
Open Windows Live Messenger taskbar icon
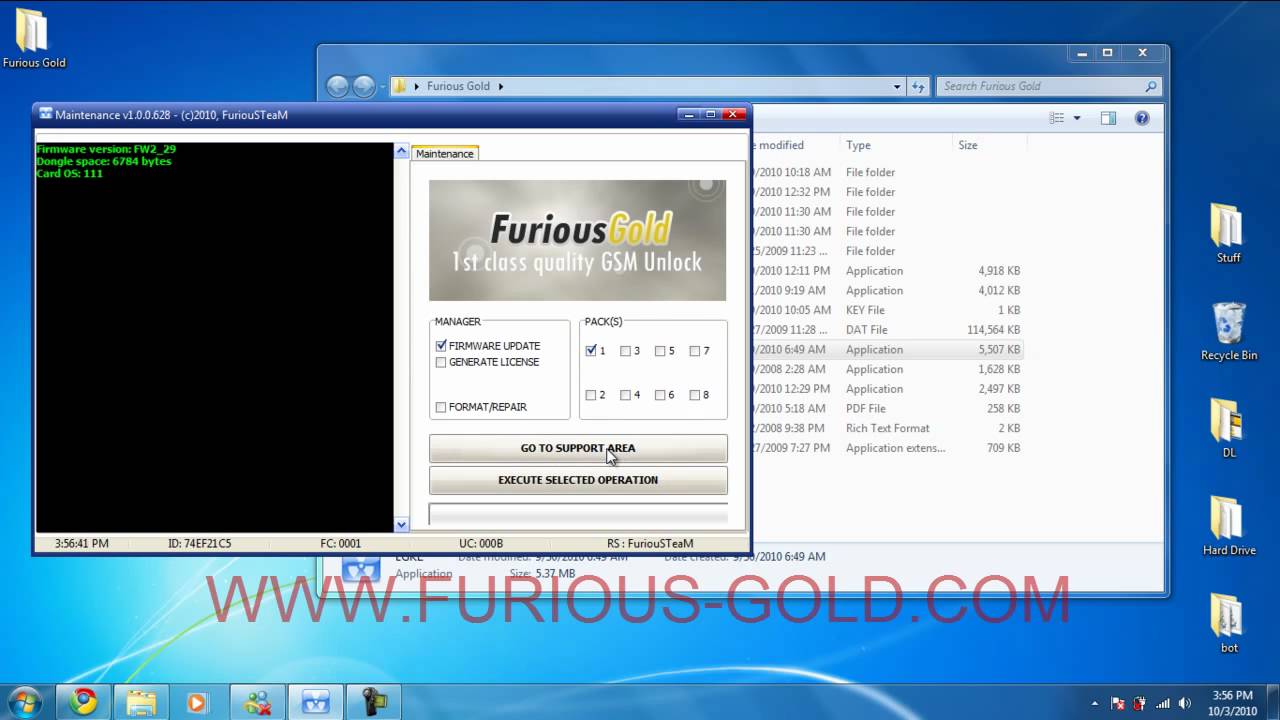point(258,702)
